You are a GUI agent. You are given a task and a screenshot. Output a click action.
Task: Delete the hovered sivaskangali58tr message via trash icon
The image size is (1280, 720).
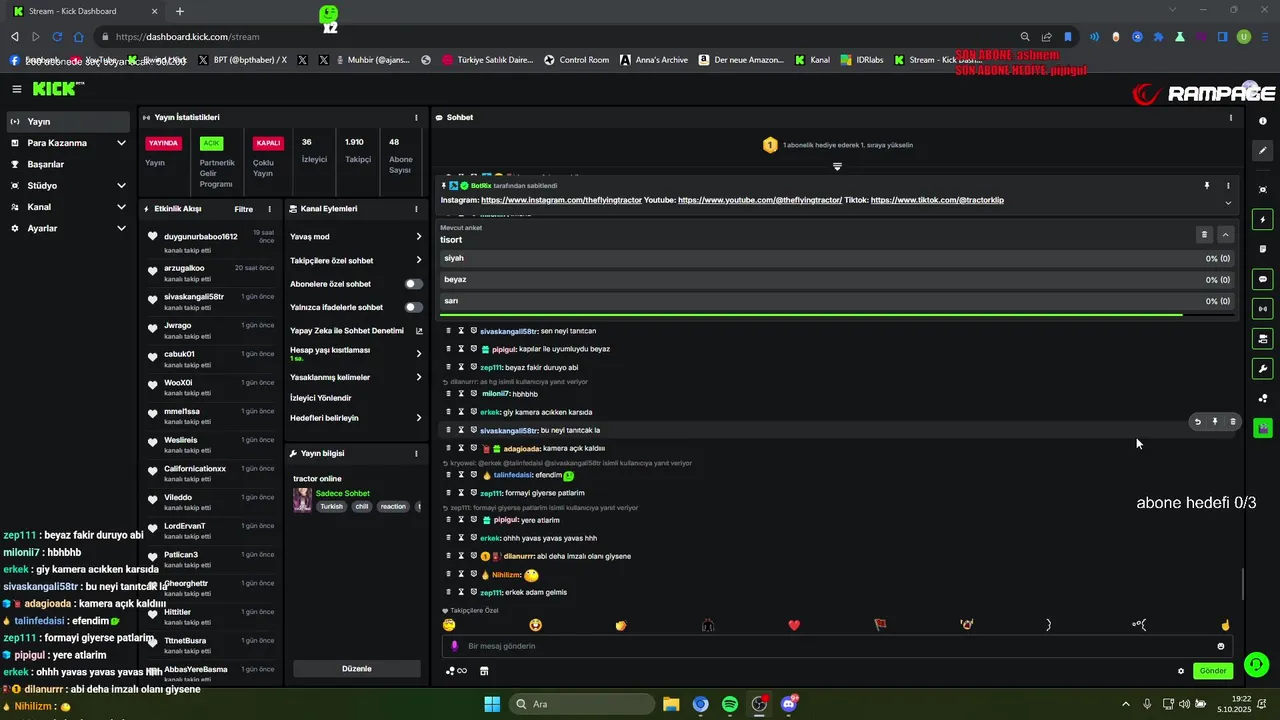pos(1233,422)
